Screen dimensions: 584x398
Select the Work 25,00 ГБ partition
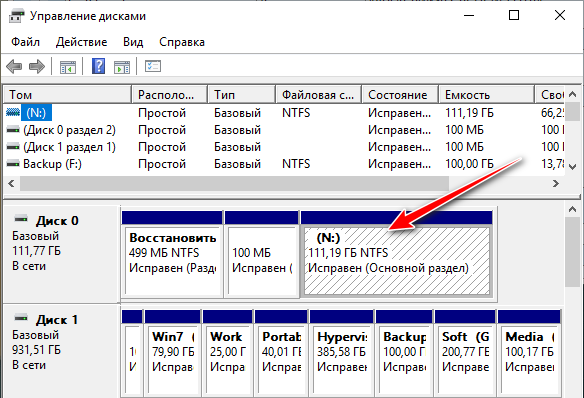tap(228, 353)
